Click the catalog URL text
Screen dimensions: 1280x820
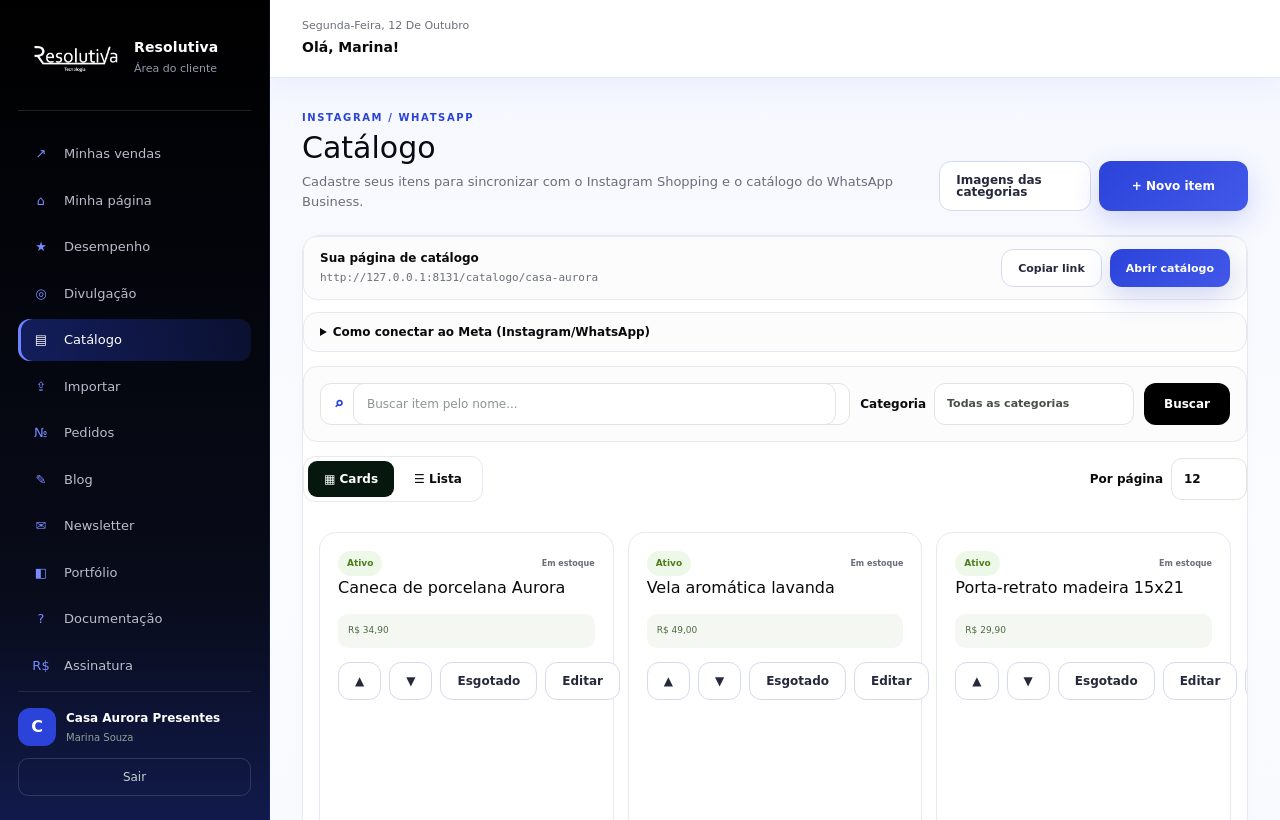pos(459,278)
